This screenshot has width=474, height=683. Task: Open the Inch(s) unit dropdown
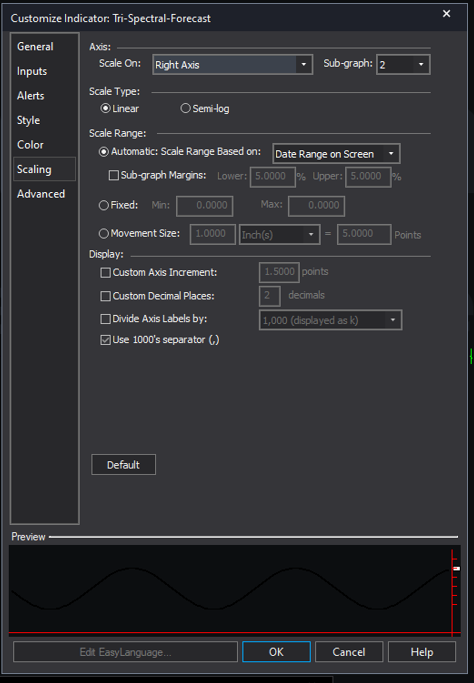click(x=279, y=235)
